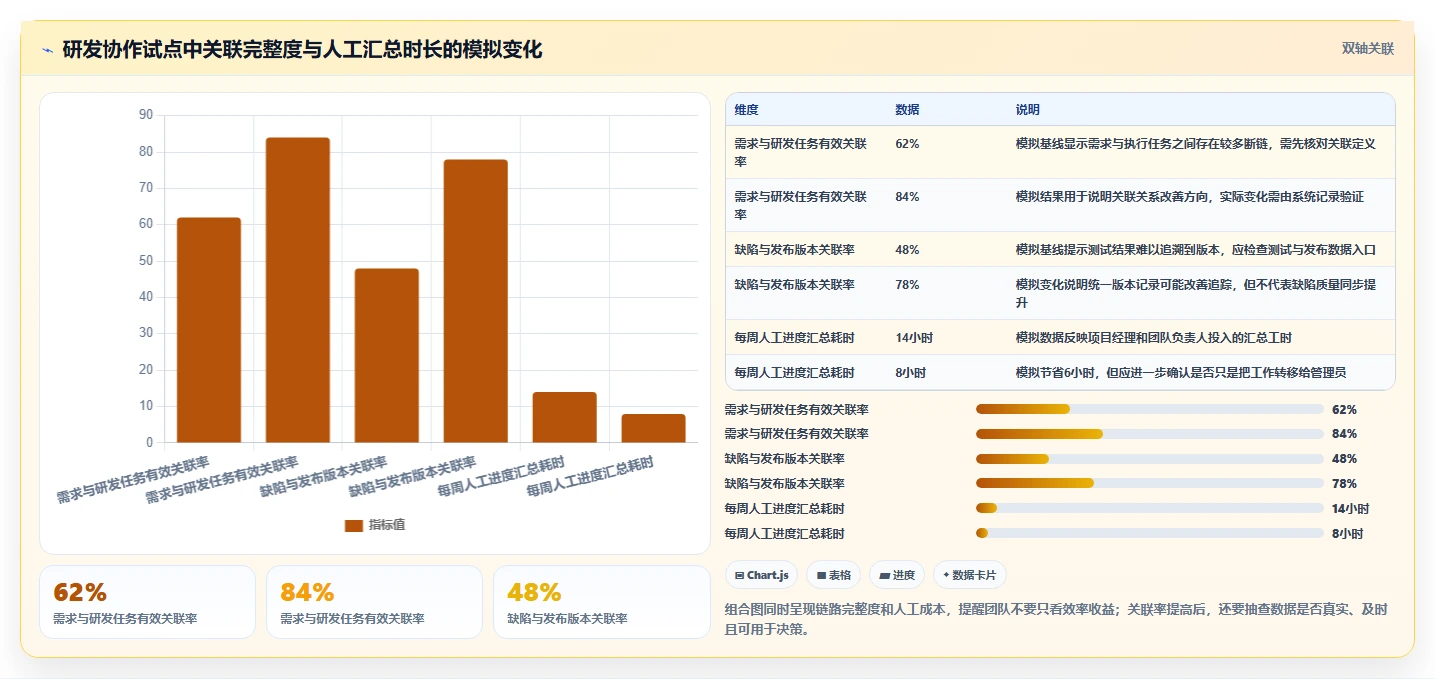Click the 90 label on the y-axis
This screenshot has height=679, width=1435.
pos(146,115)
